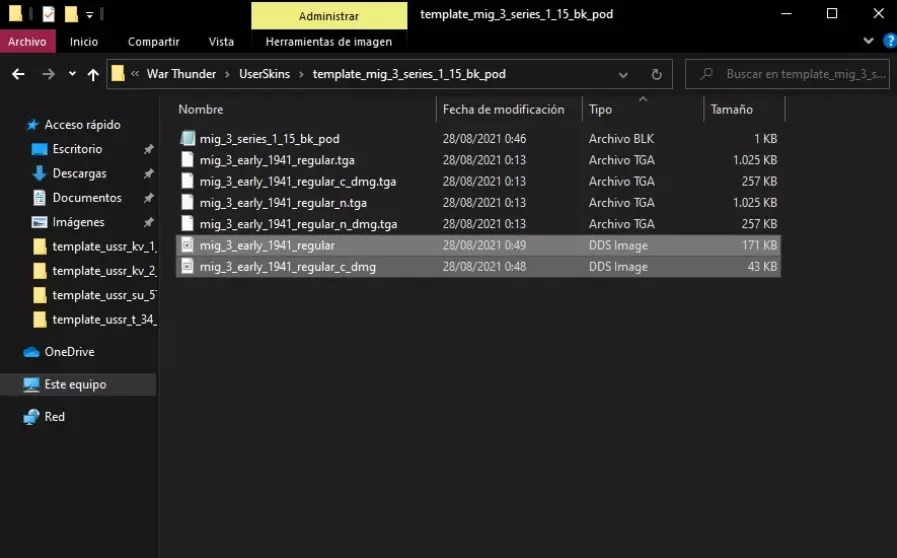Viewport: 897px width, 558px height.
Task: Open Explorer help question mark
Action: tap(890, 41)
